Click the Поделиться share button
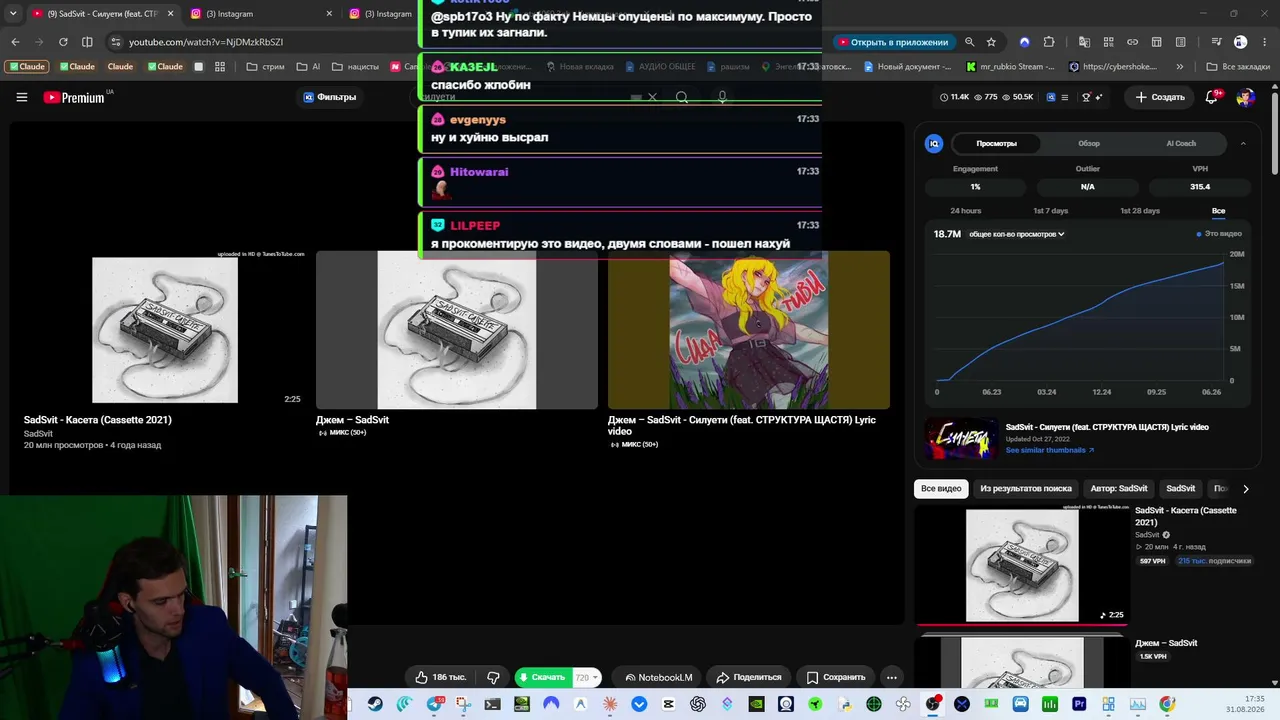Screen dimensions: 1280x720 pyautogui.click(x=749, y=677)
